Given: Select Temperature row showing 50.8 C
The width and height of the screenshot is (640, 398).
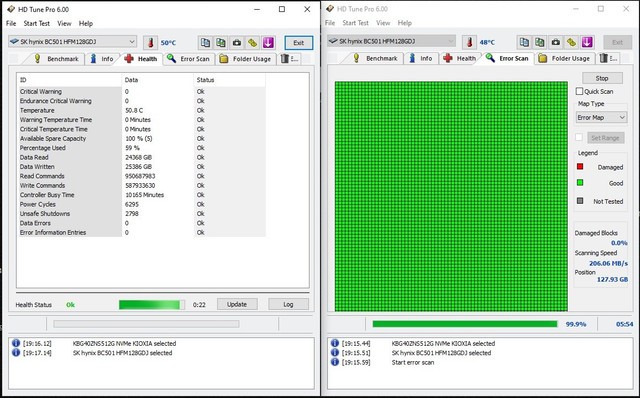Looking at the screenshot, I should (x=142, y=110).
